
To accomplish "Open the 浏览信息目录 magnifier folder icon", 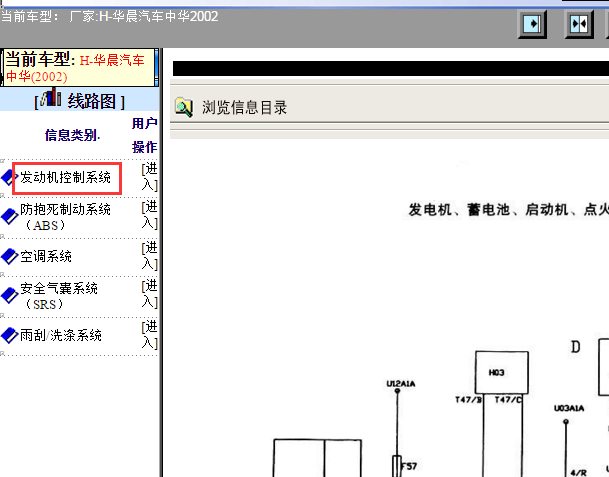I will 184,108.
